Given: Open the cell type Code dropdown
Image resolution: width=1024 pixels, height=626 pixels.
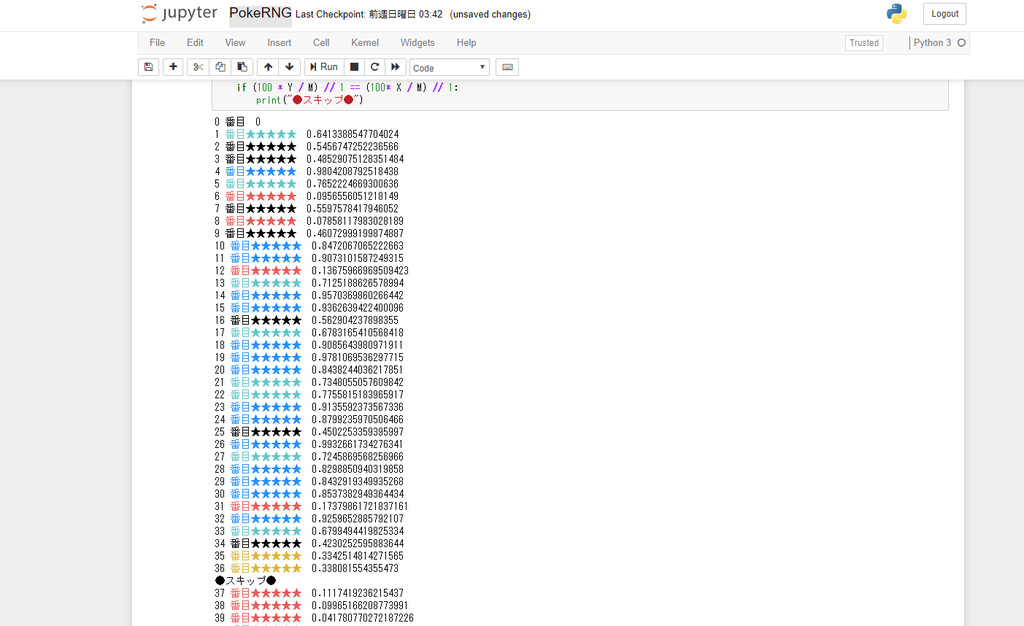Looking at the screenshot, I should click(449, 68).
